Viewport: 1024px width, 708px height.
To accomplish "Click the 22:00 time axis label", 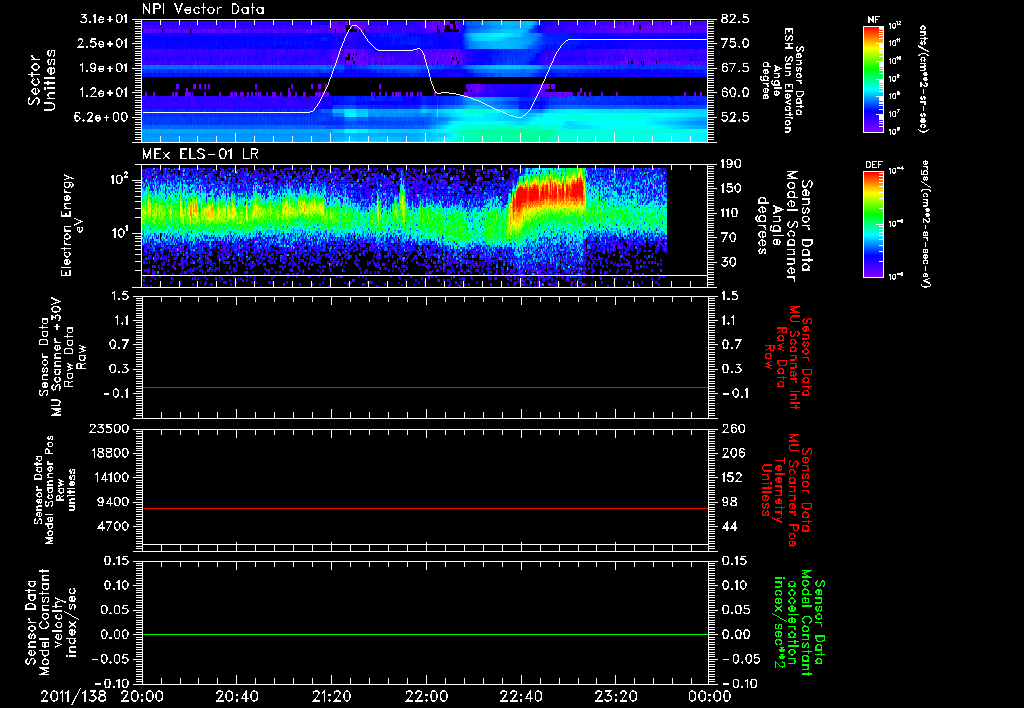I will point(427,696).
